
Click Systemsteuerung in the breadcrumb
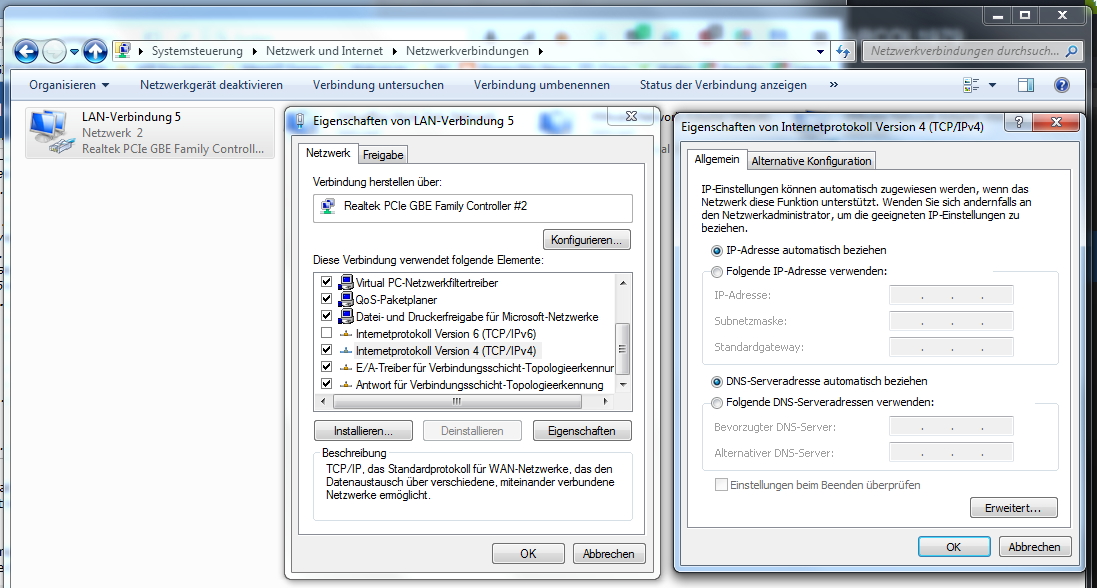coord(197,51)
